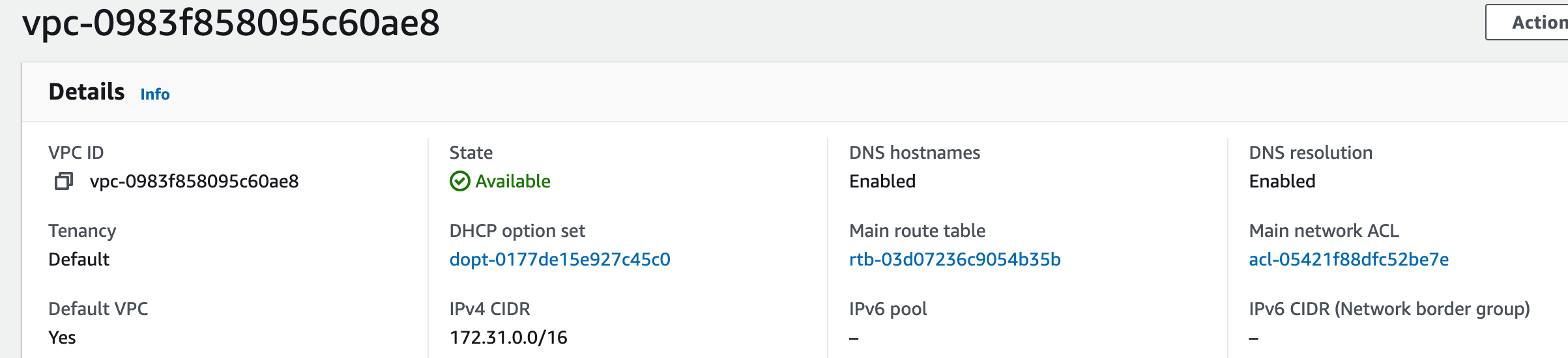1568x358 pixels.
Task: Click the DHCP option set label
Action: 517,230
